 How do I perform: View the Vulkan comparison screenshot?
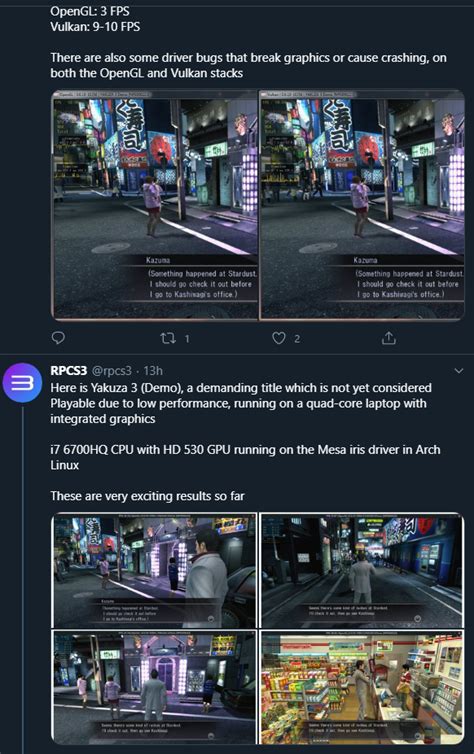[362, 205]
